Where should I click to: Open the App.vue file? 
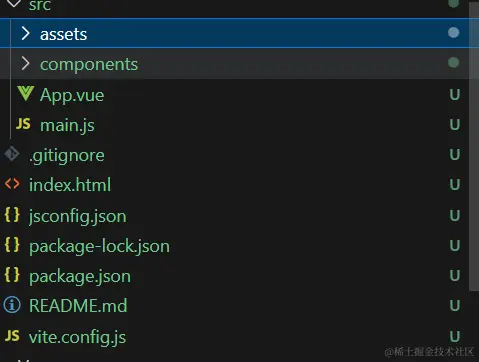[x=72, y=95]
